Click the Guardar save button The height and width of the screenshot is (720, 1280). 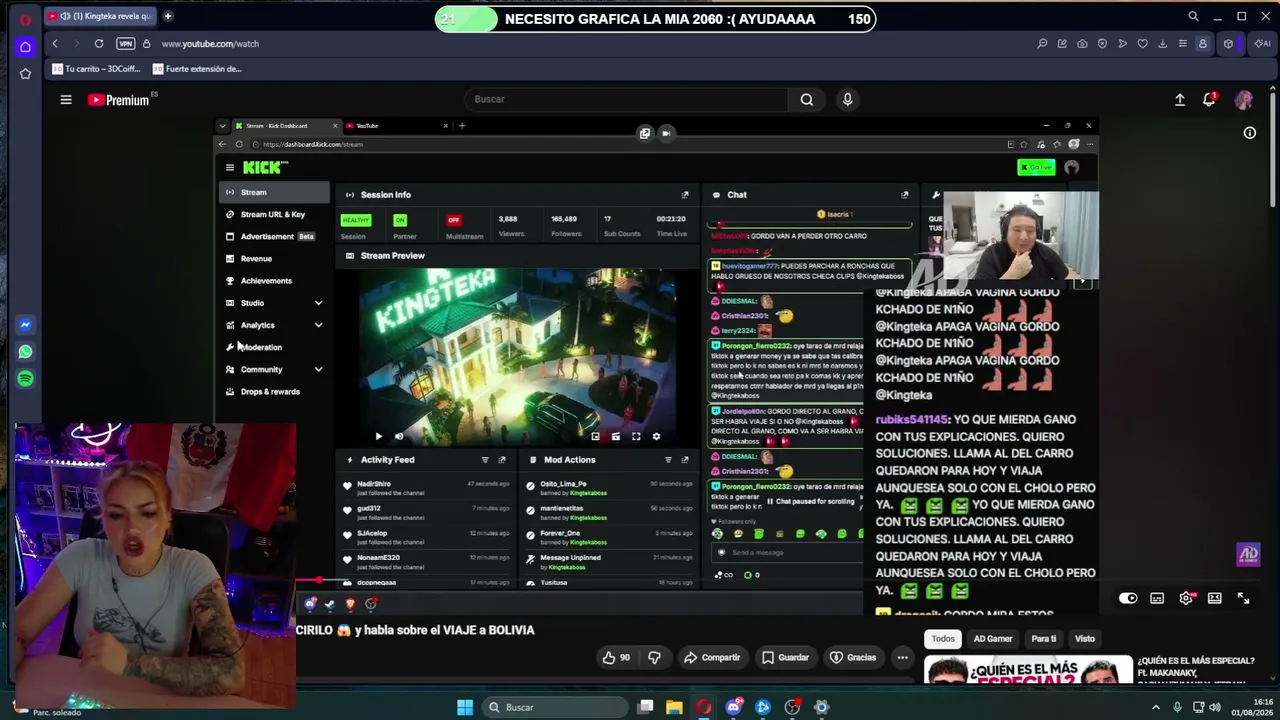pos(785,657)
